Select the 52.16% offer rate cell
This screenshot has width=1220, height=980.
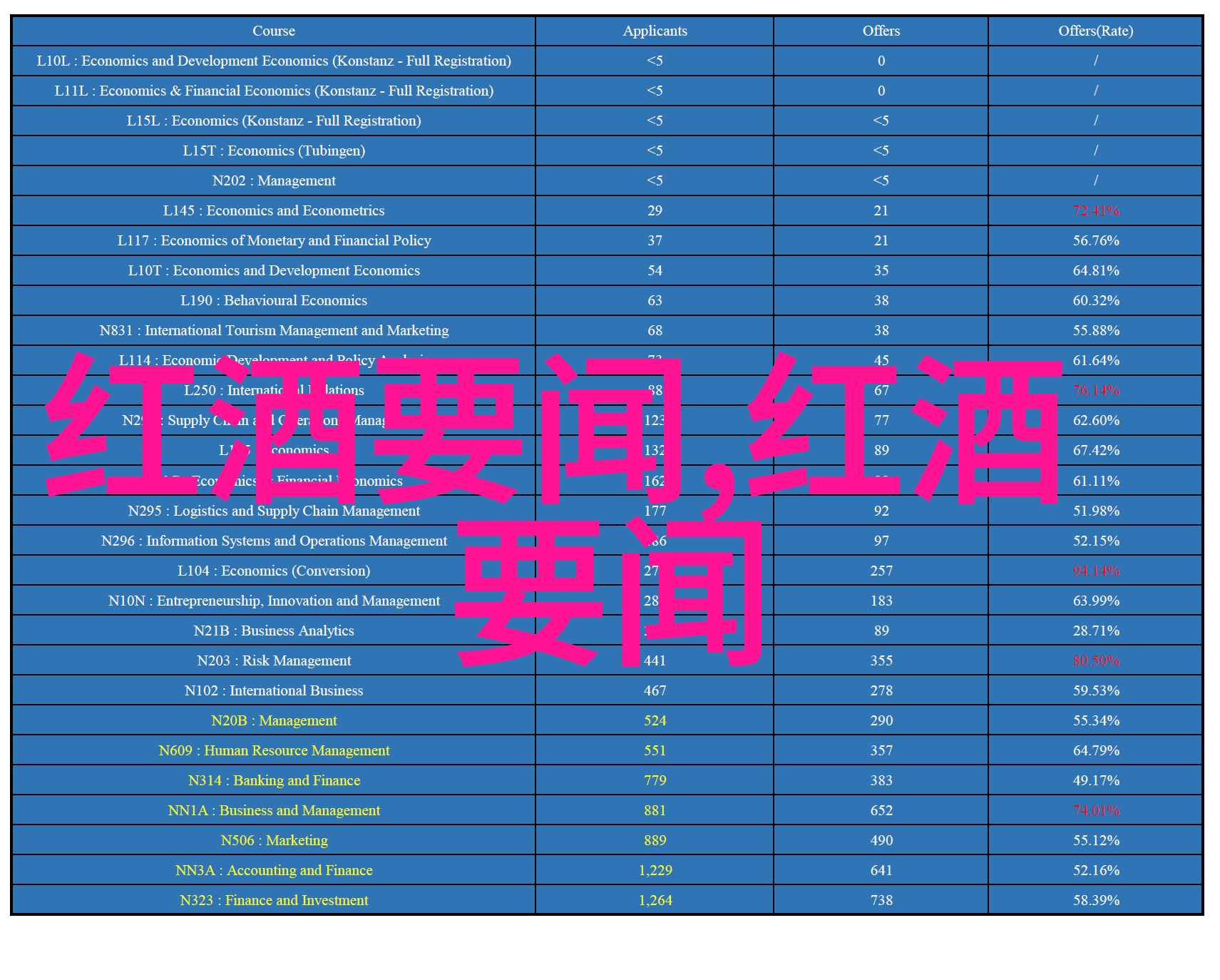pyautogui.click(x=1095, y=870)
